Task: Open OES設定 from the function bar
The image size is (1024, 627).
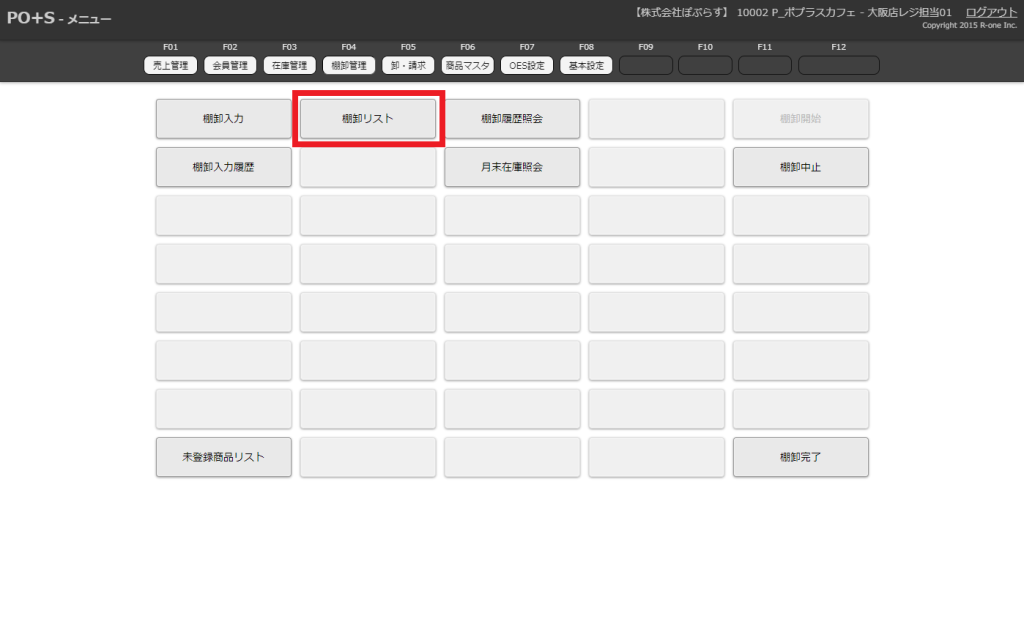Action: click(x=526, y=66)
